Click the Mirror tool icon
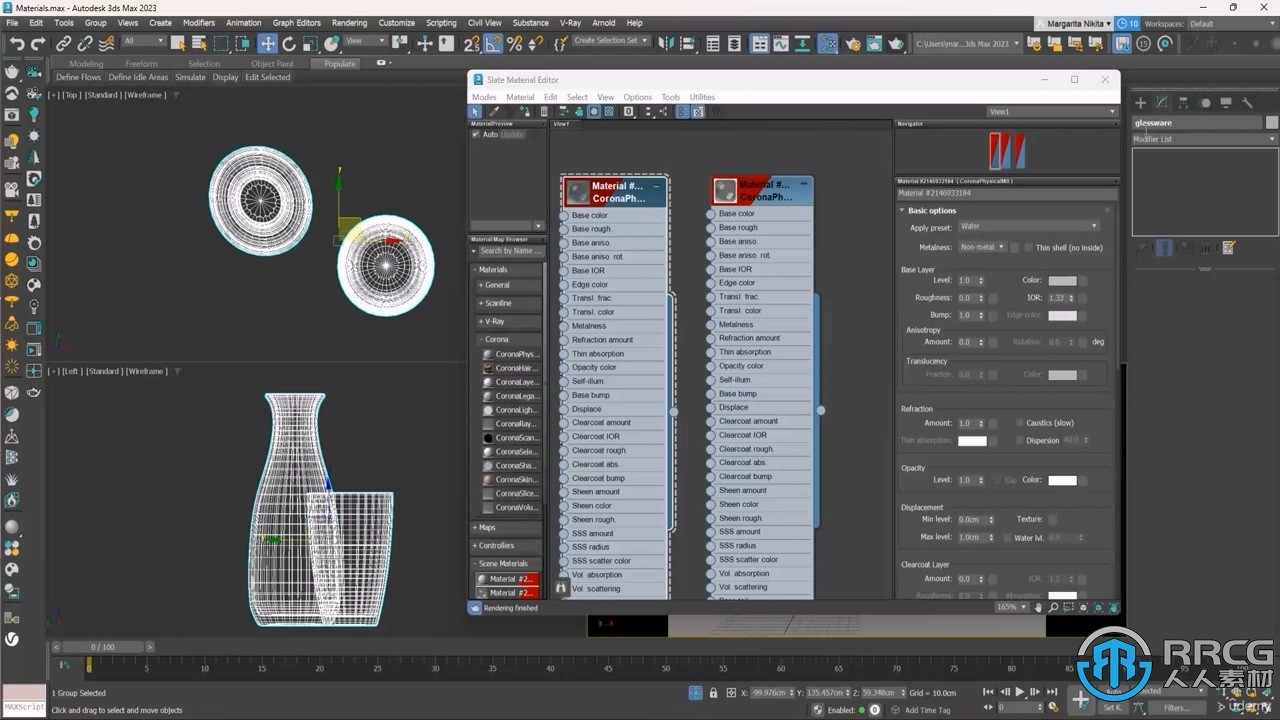 (666, 43)
